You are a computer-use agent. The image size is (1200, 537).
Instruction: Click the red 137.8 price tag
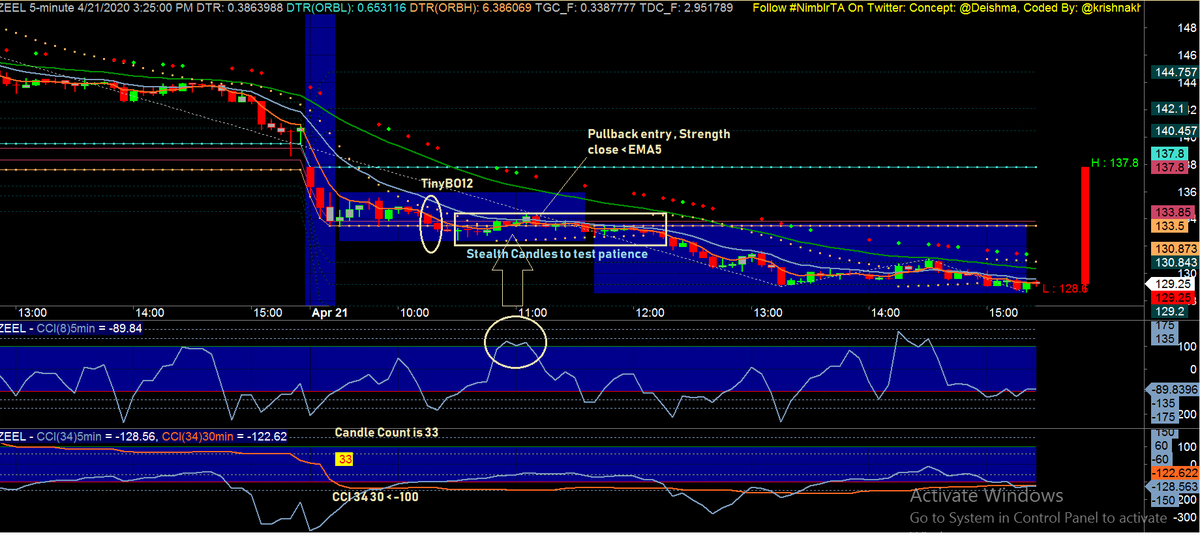[1169, 168]
